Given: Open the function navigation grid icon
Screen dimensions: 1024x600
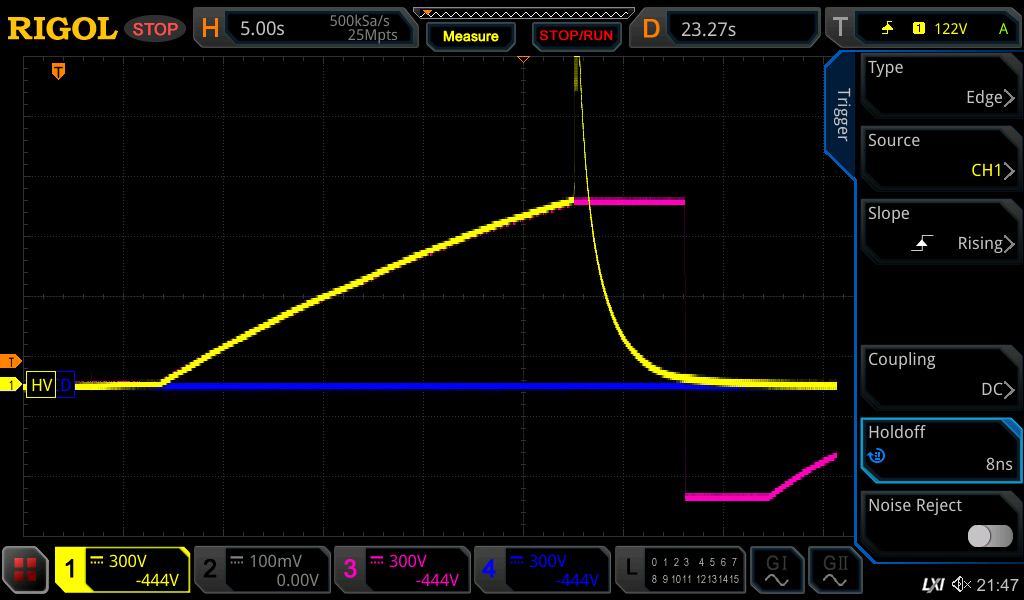Looking at the screenshot, I should pos(26,571).
